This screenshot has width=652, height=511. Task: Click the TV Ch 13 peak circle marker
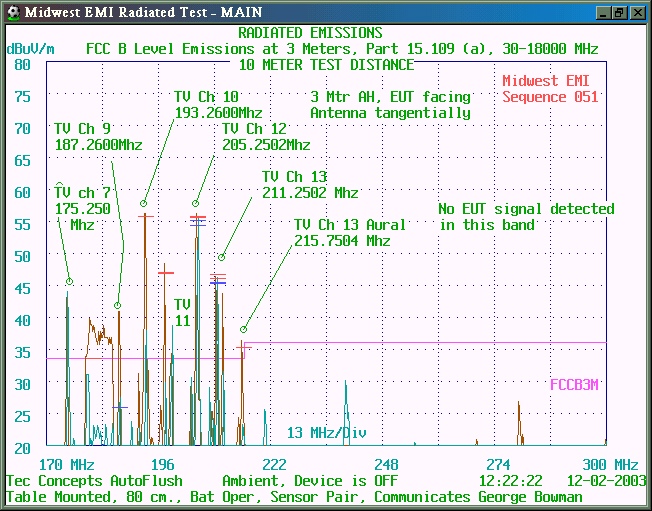tap(222, 257)
